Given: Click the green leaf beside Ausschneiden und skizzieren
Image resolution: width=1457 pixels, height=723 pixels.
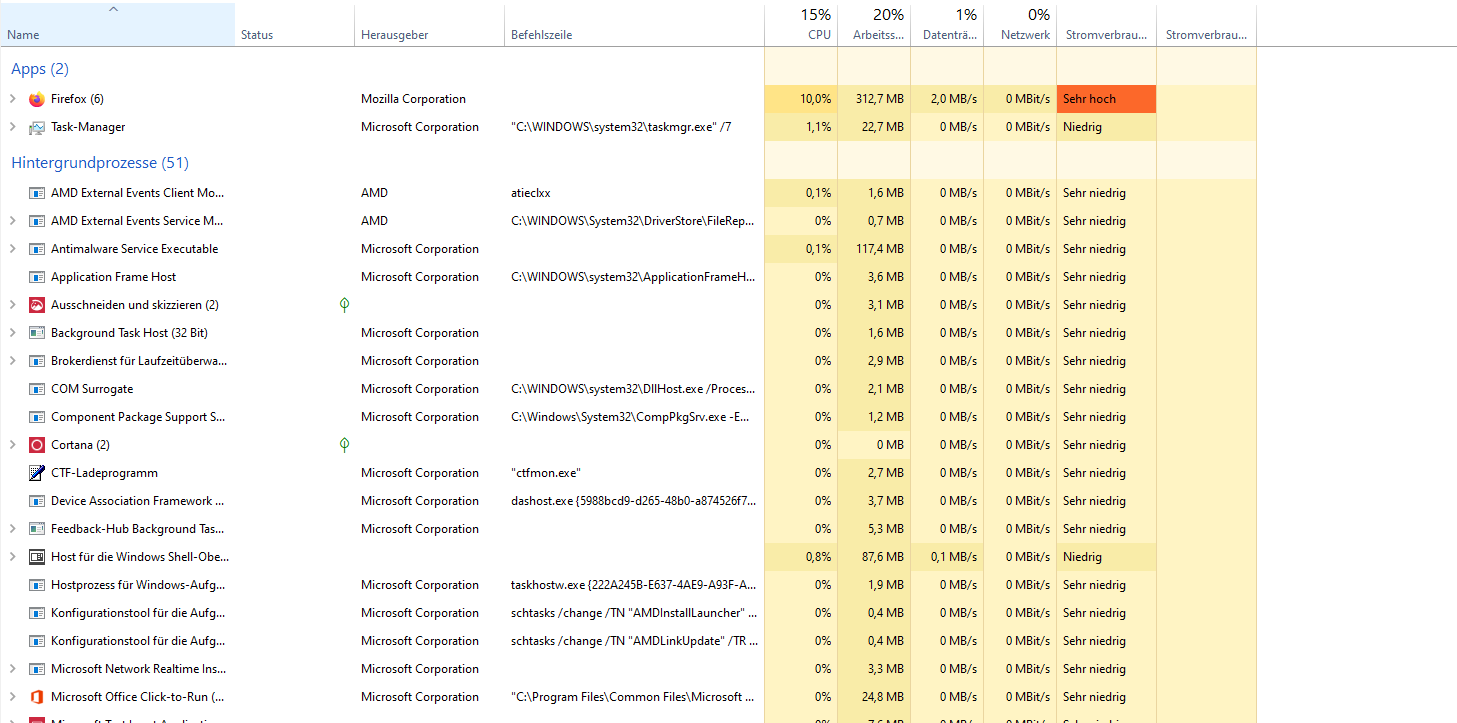Looking at the screenshot, I should click(345, 305).
